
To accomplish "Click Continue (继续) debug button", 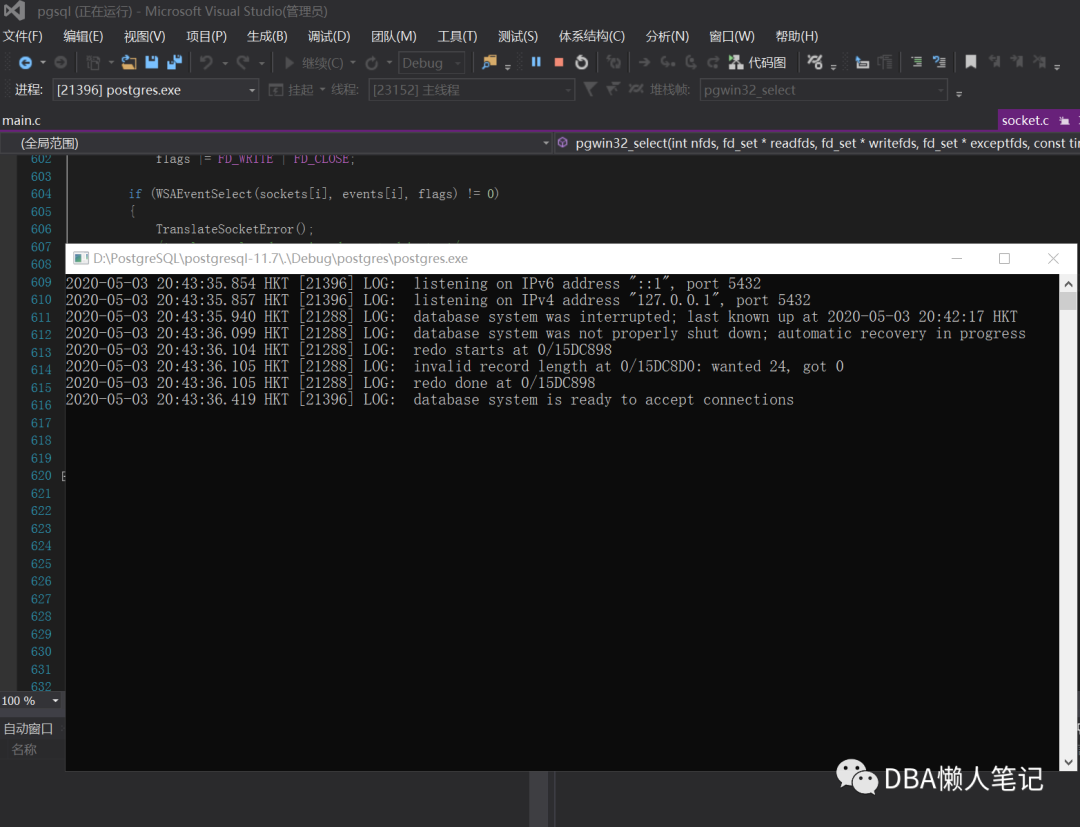I will [x=313, y=63].
